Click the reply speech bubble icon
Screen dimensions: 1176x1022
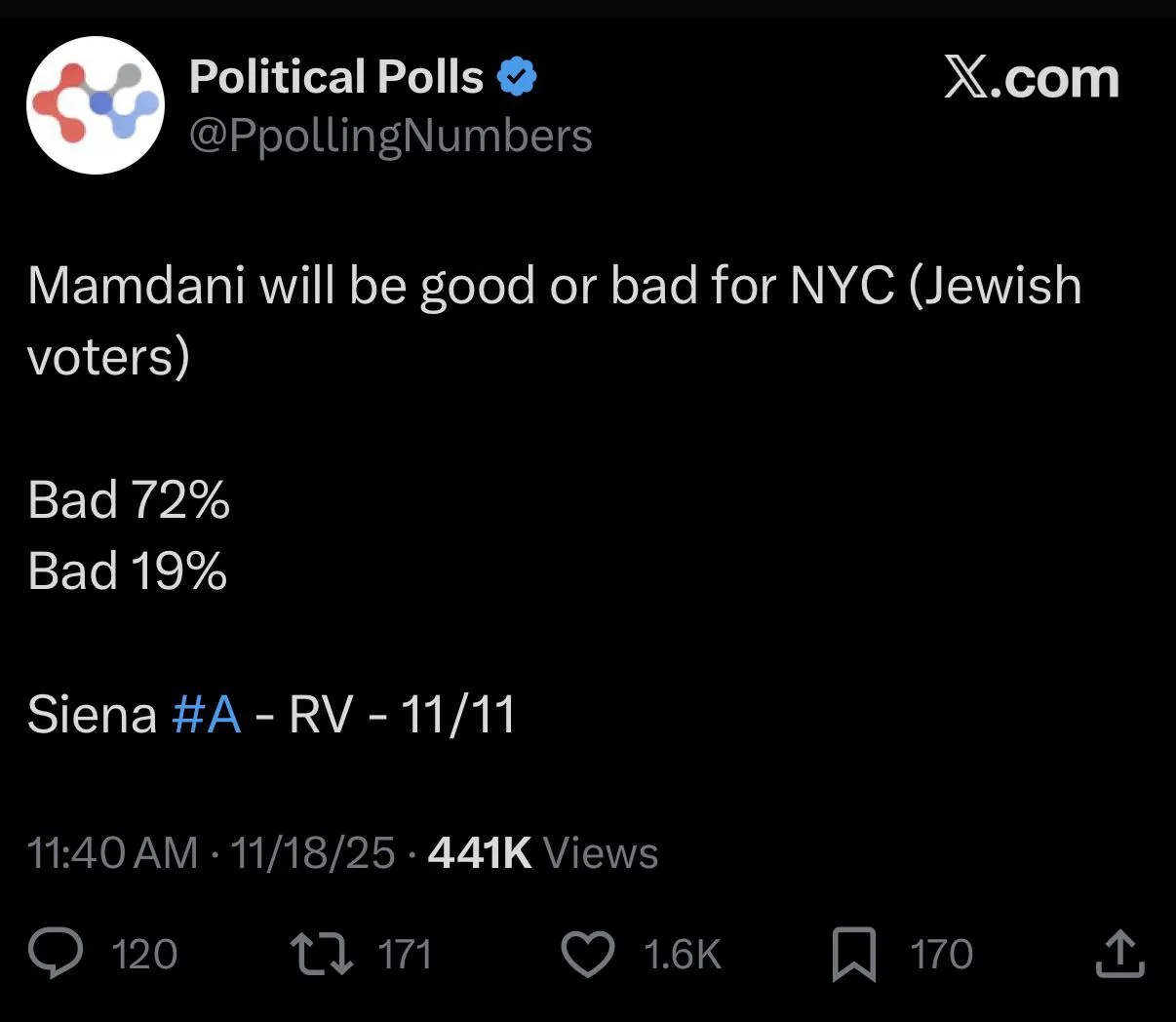tap(56, 953)
